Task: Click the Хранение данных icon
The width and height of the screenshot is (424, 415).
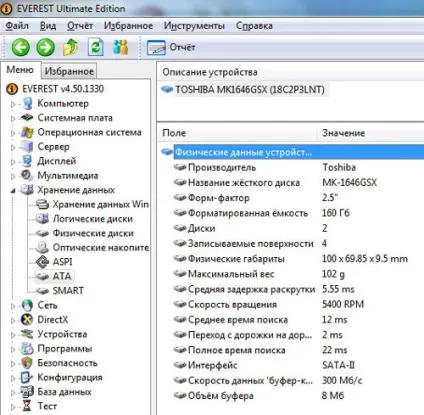Action: click(27, 190)
